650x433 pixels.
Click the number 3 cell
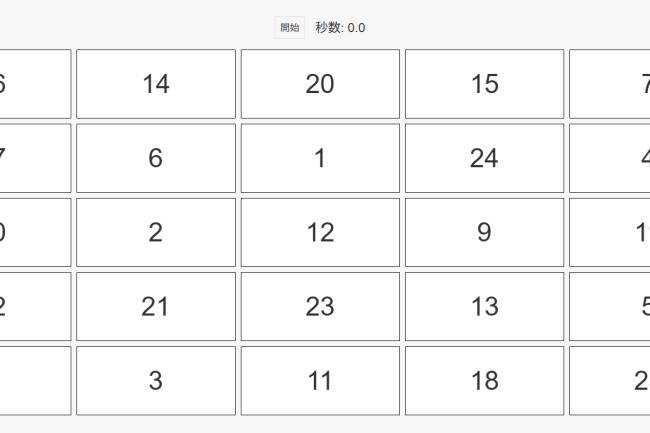pos(156,380)
